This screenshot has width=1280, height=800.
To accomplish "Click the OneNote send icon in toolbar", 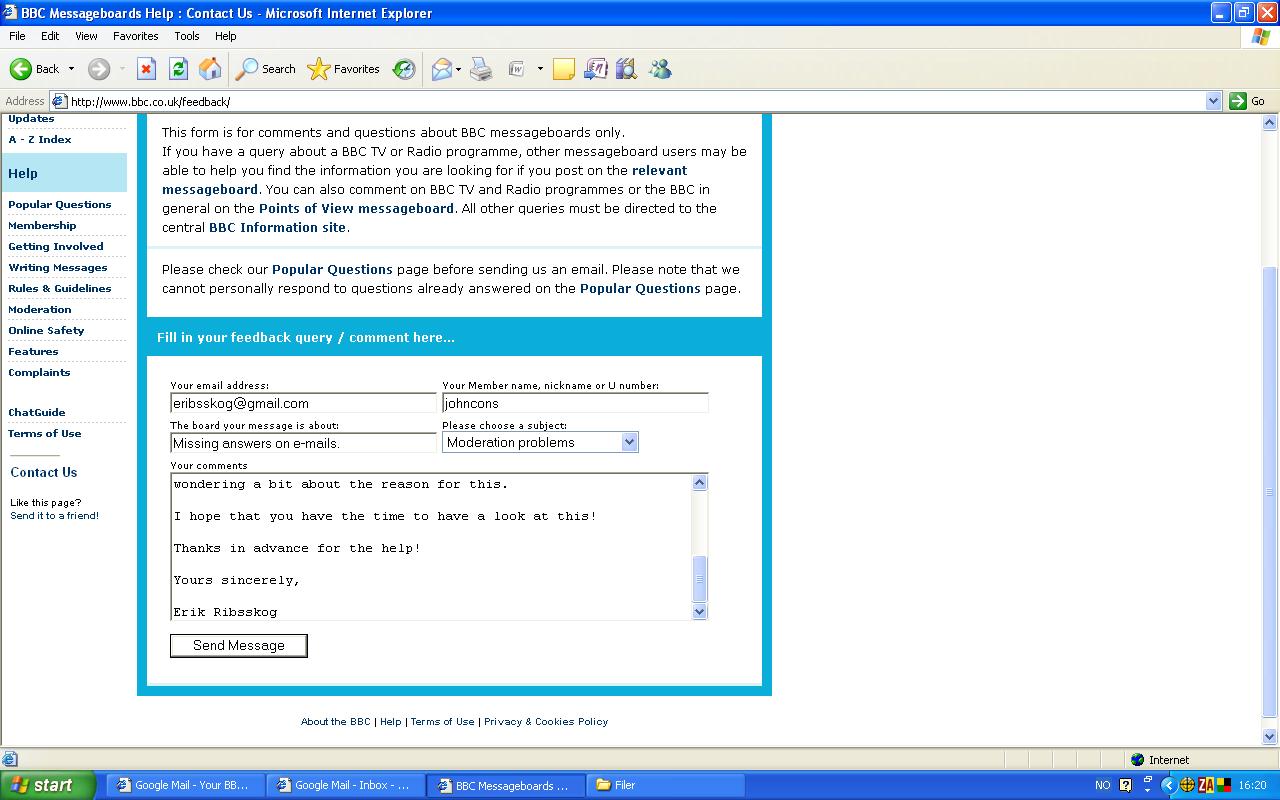I will 596,69.
